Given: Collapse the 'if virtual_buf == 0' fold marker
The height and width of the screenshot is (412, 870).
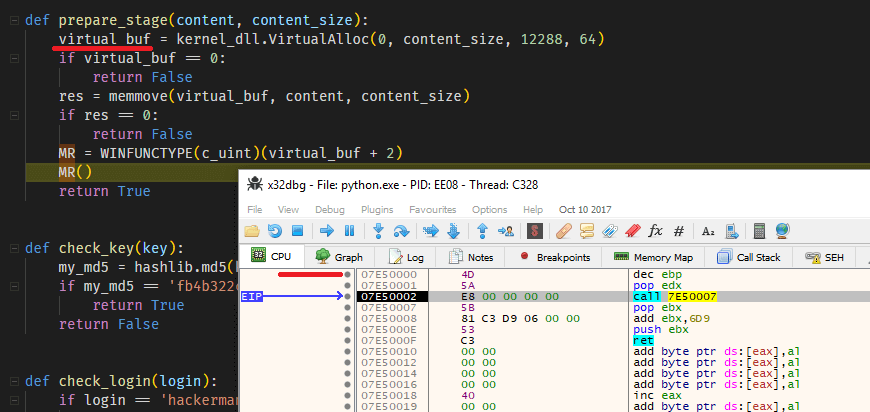Looking at the screenshot, I should pyautogui.click(x=14, y=58).
